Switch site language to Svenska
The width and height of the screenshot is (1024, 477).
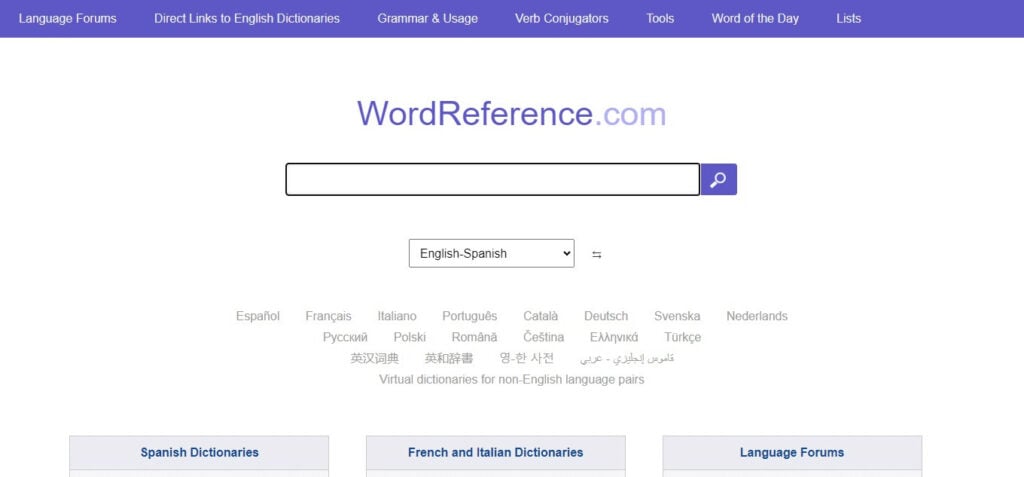pos(677,316)
